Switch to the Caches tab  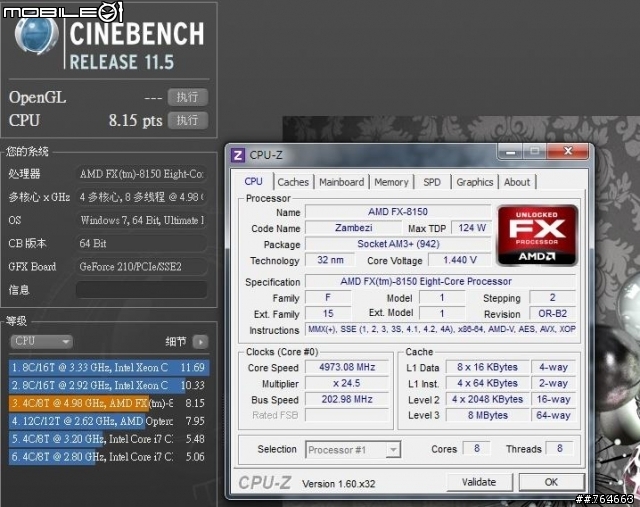click(293, 182)
